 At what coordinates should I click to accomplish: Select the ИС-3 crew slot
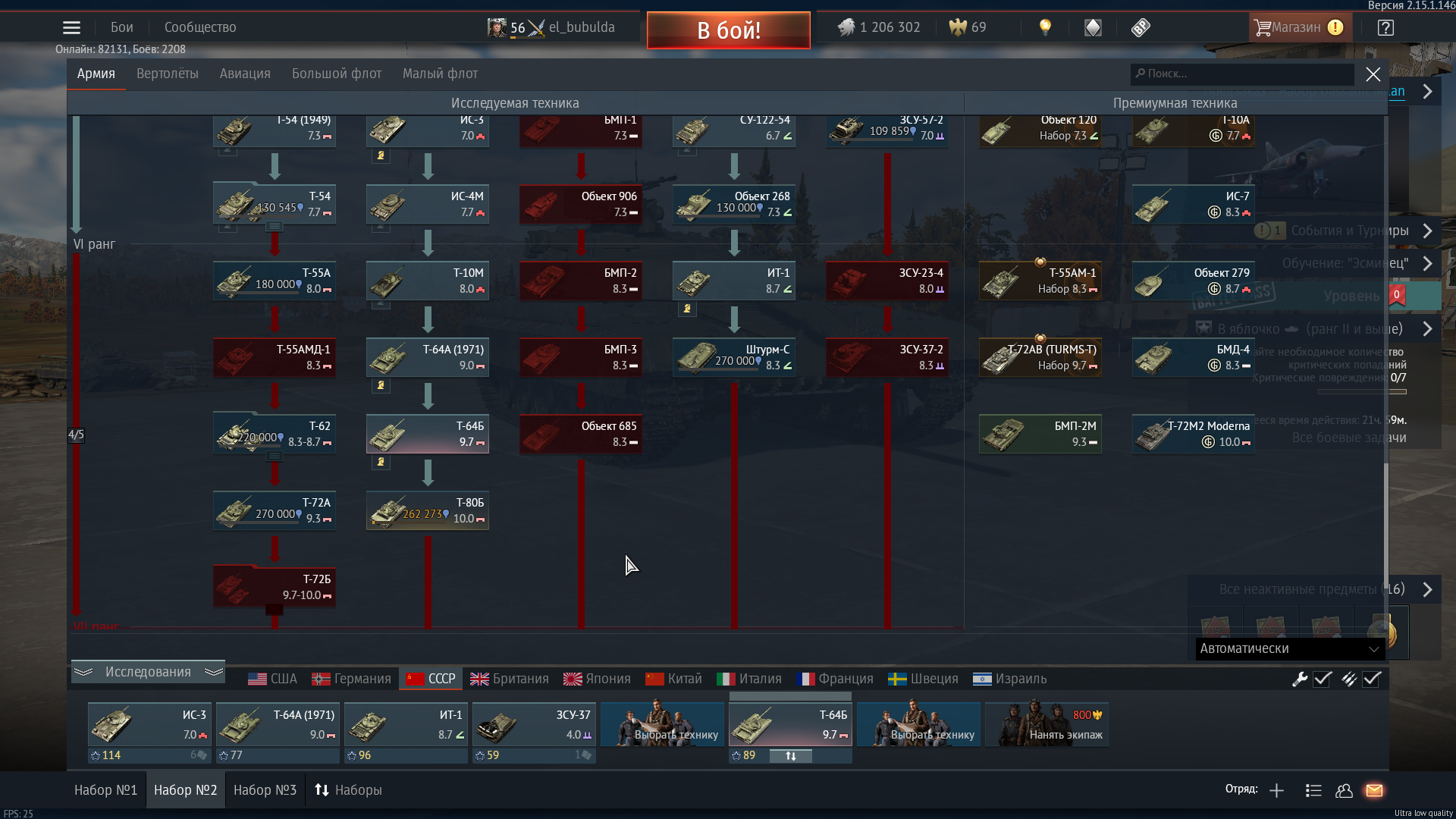pyautogui.click(x=149, y=724)
